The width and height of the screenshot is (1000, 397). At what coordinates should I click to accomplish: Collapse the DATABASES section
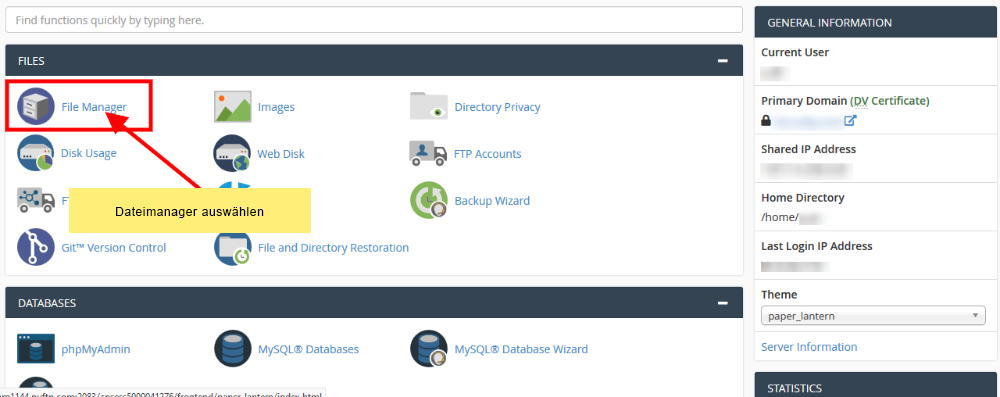pyautogui.click(x=723, y=303)
